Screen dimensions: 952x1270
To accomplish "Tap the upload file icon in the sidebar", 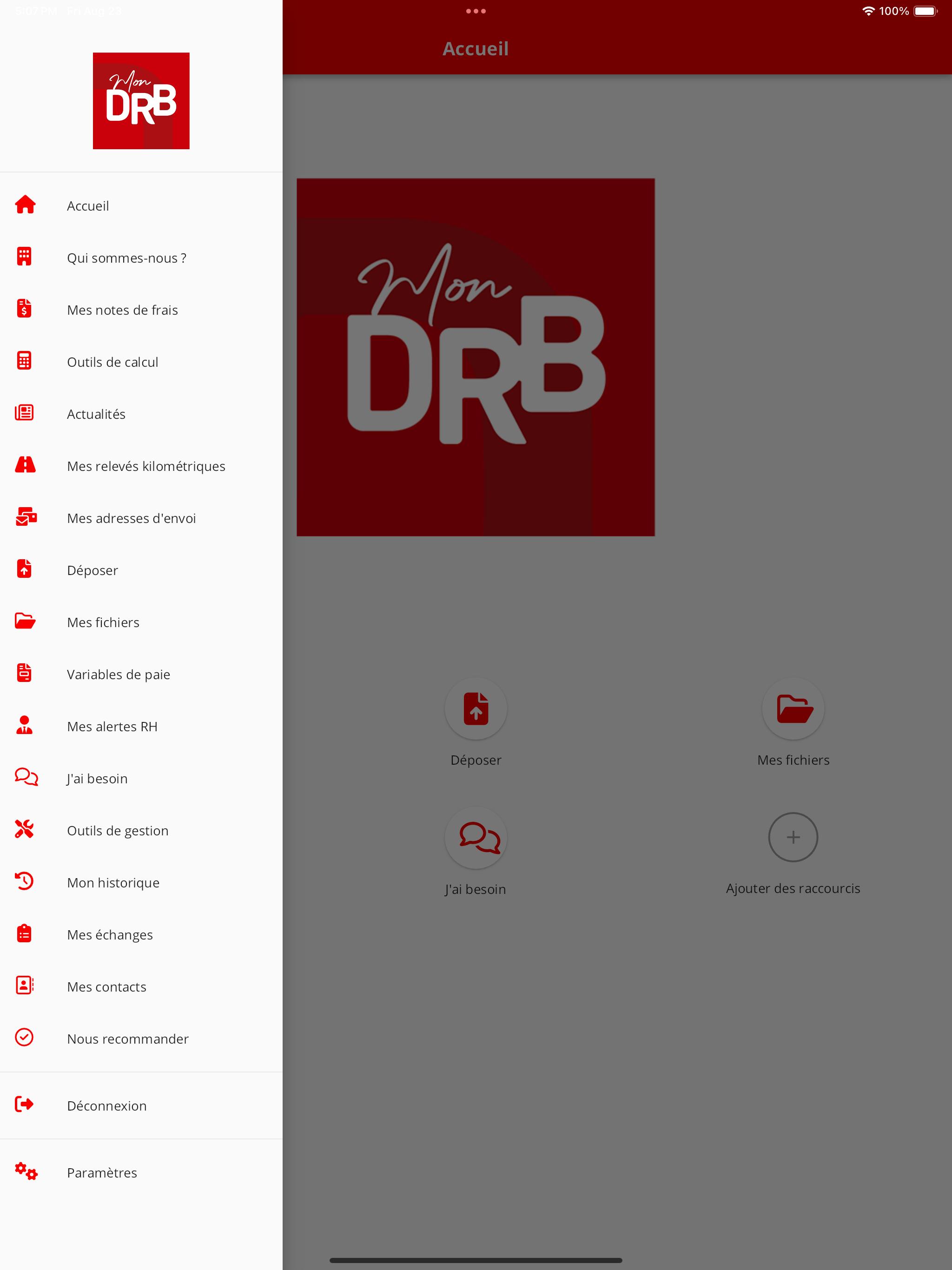I will coord(24,569).
